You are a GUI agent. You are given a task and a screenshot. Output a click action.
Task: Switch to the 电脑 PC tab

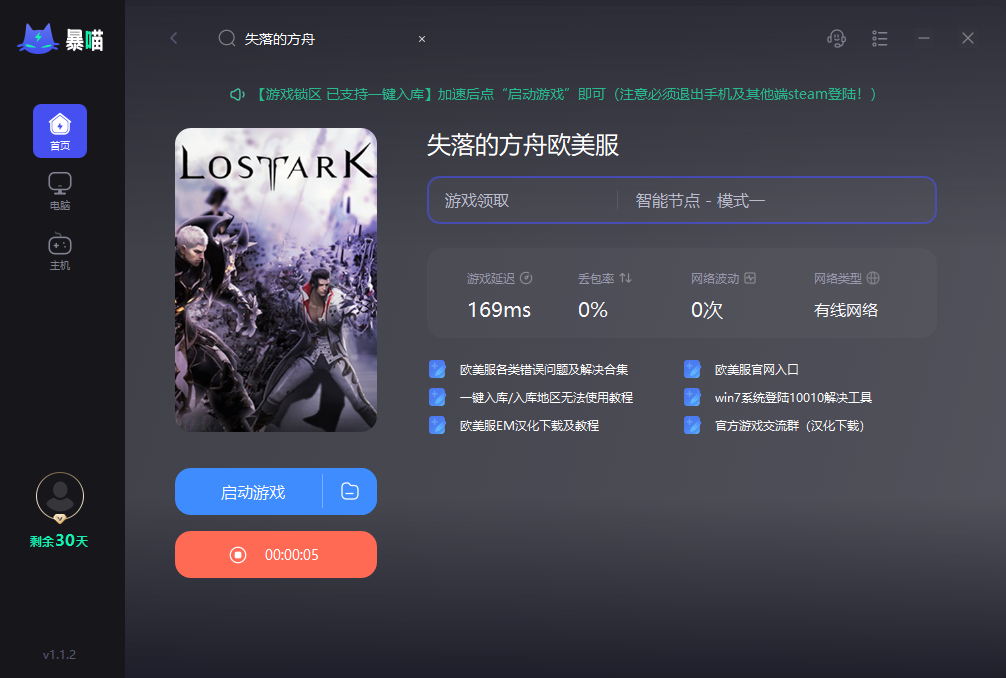tap(60, 191)
